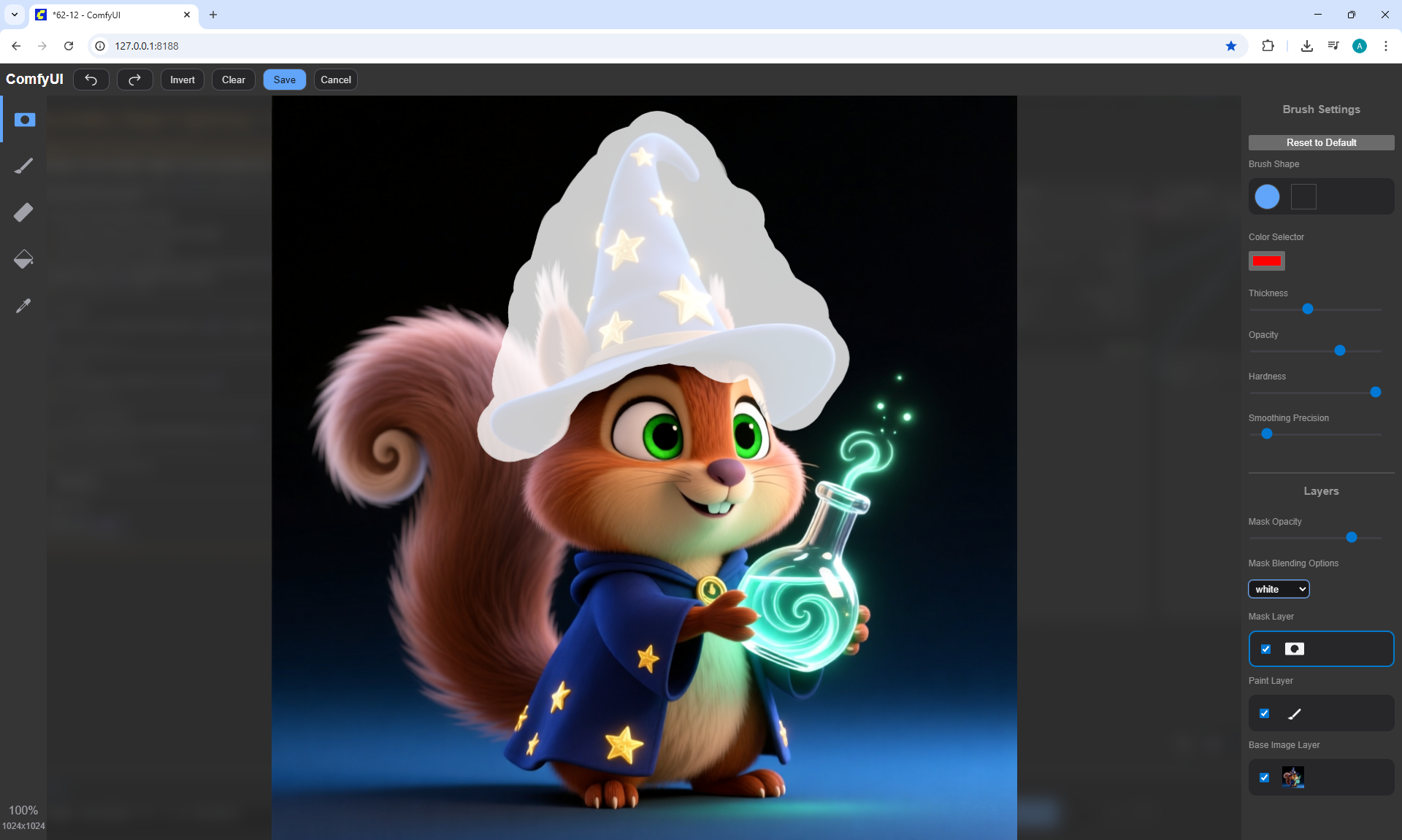Click Reset to Default button

[x=1321, y=142]
